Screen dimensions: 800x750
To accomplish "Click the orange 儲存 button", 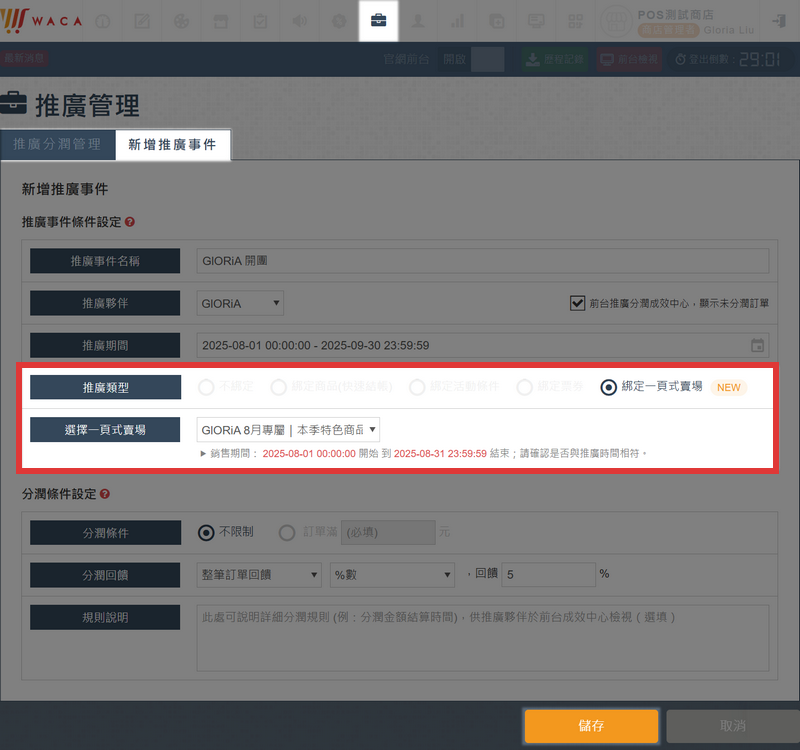I will click(591, 726).
